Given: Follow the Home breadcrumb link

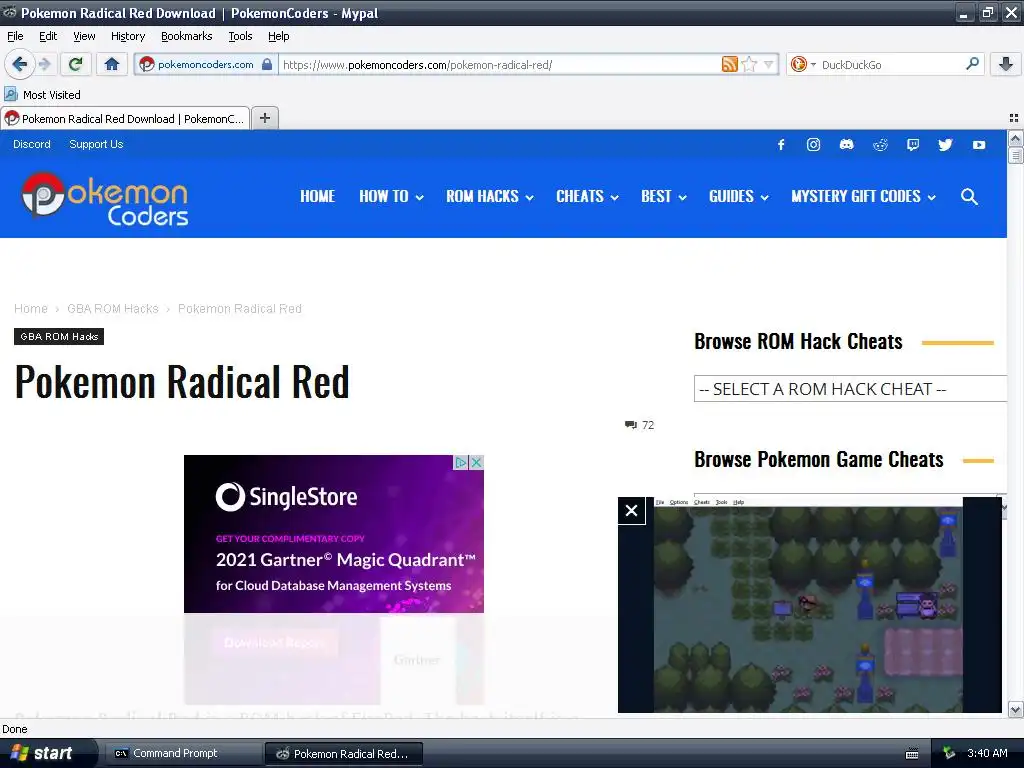Looking at the screenshot, I should click(31, 308).
